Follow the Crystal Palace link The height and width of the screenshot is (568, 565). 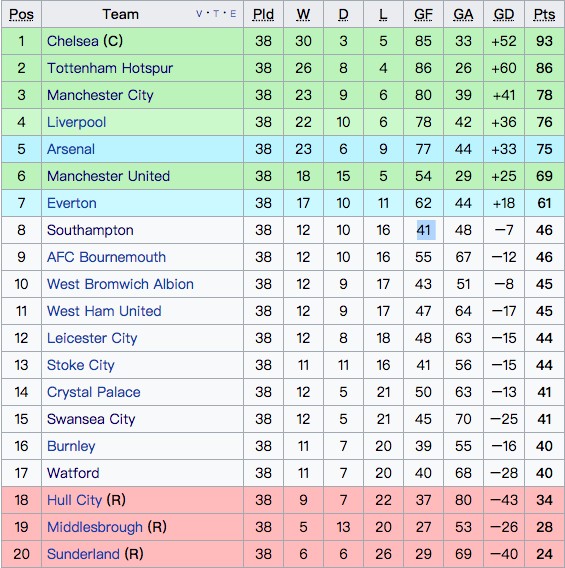93,392
